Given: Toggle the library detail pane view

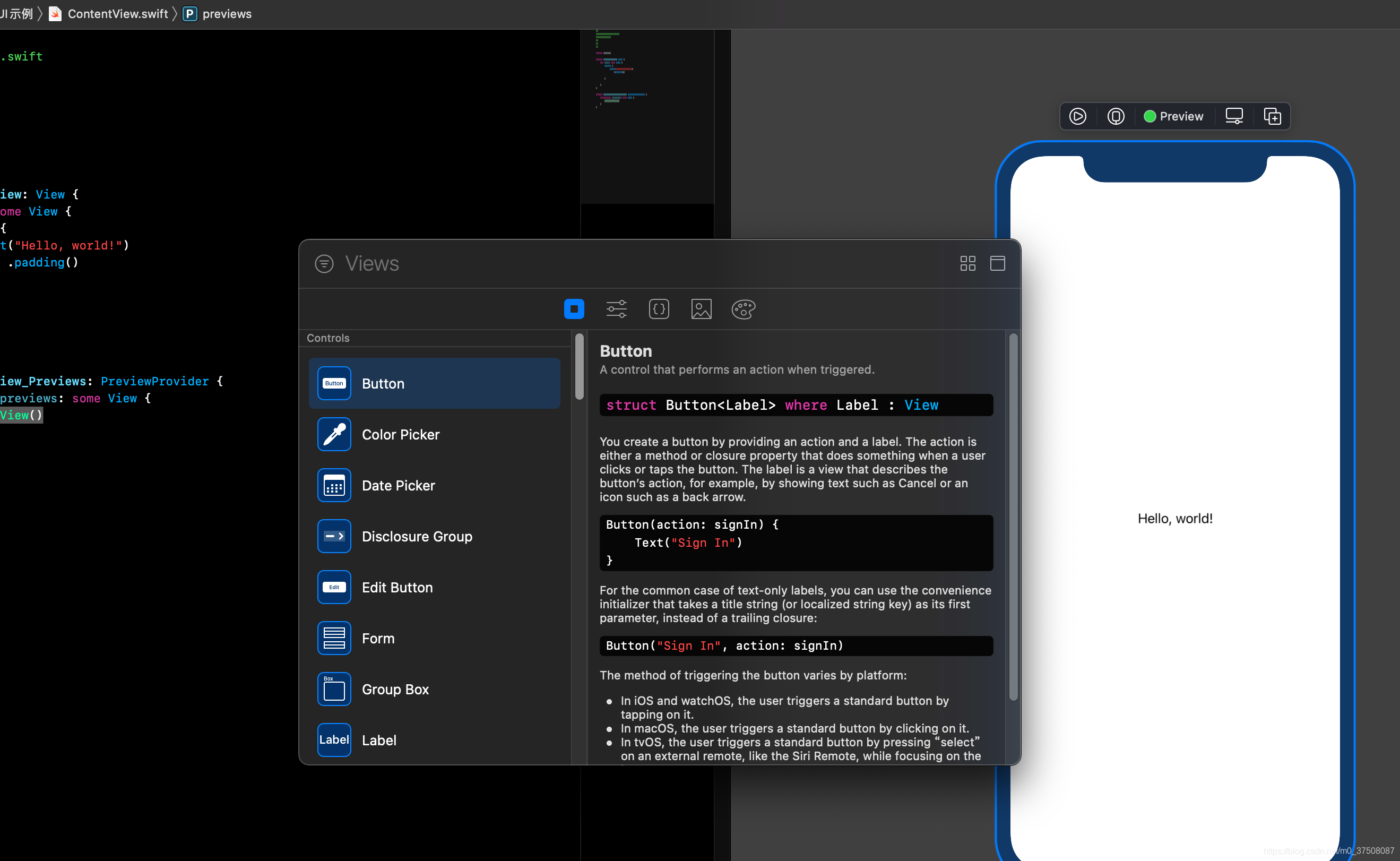Looking at the screenshot, I should click(x=998, y=263).
